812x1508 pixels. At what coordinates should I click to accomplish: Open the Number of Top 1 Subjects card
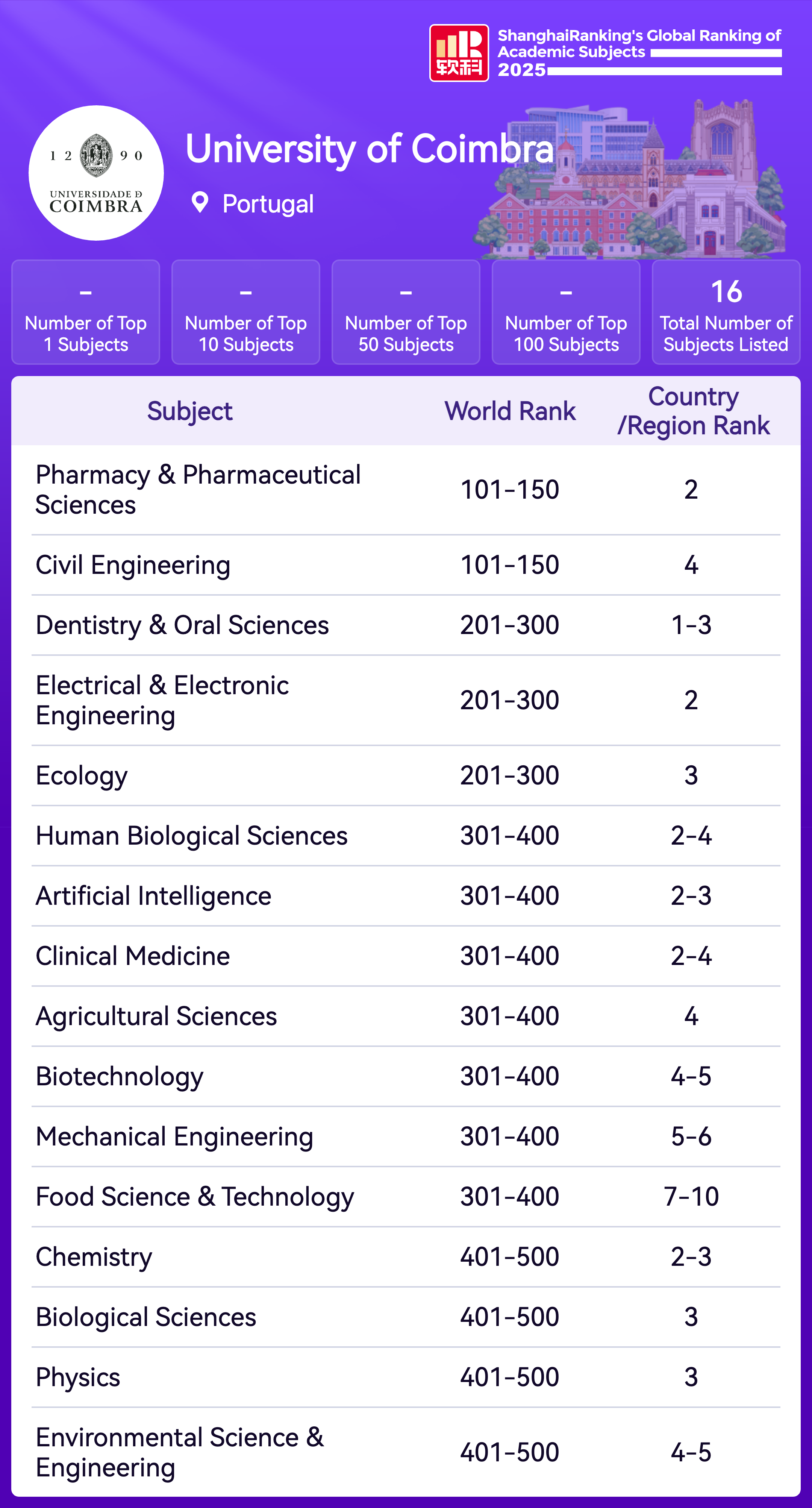pos(85,312)
